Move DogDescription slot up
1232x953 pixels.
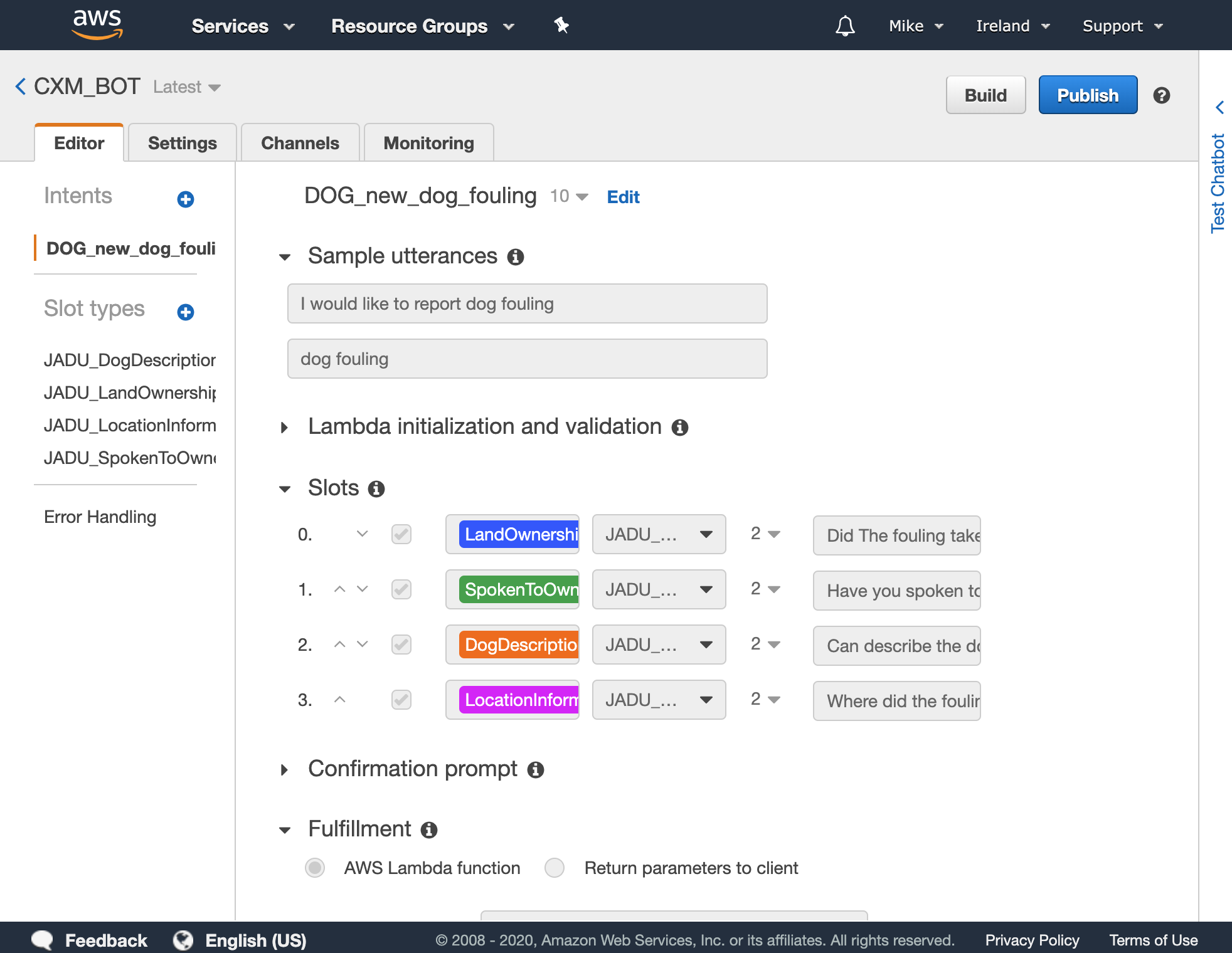pyautogui.click(x=339, y=644)
